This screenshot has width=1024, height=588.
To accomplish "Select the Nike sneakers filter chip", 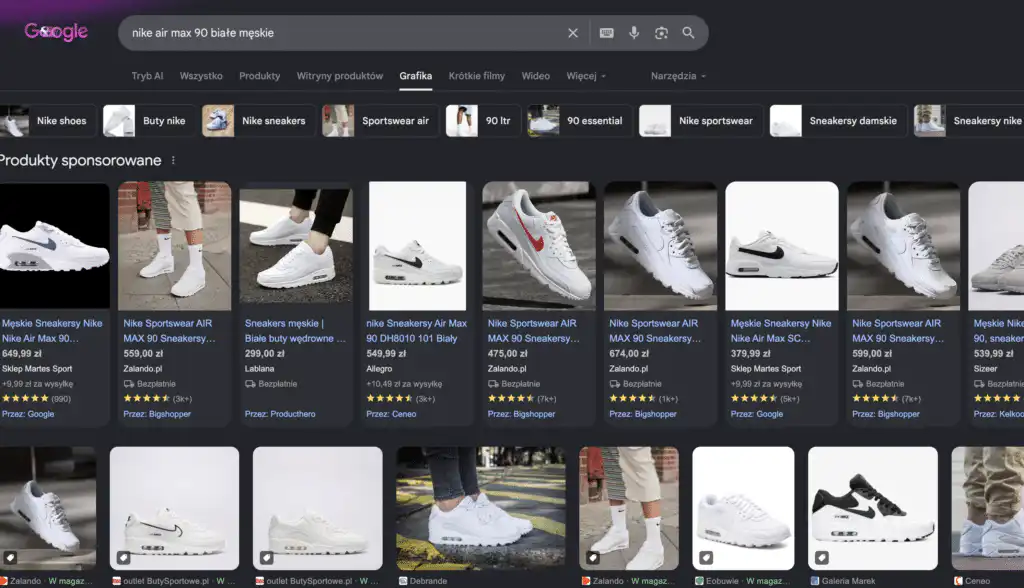I will (x=259, y=121).
